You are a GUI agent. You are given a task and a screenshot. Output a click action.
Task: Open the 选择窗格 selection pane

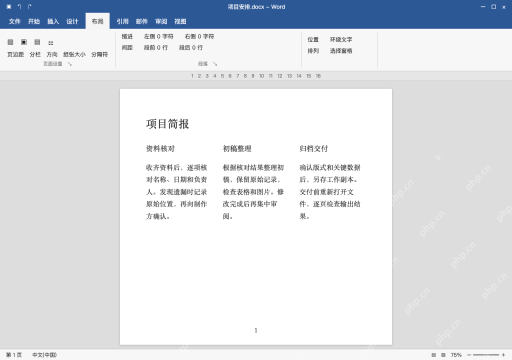pyautogui.click(x=341, y=51)
